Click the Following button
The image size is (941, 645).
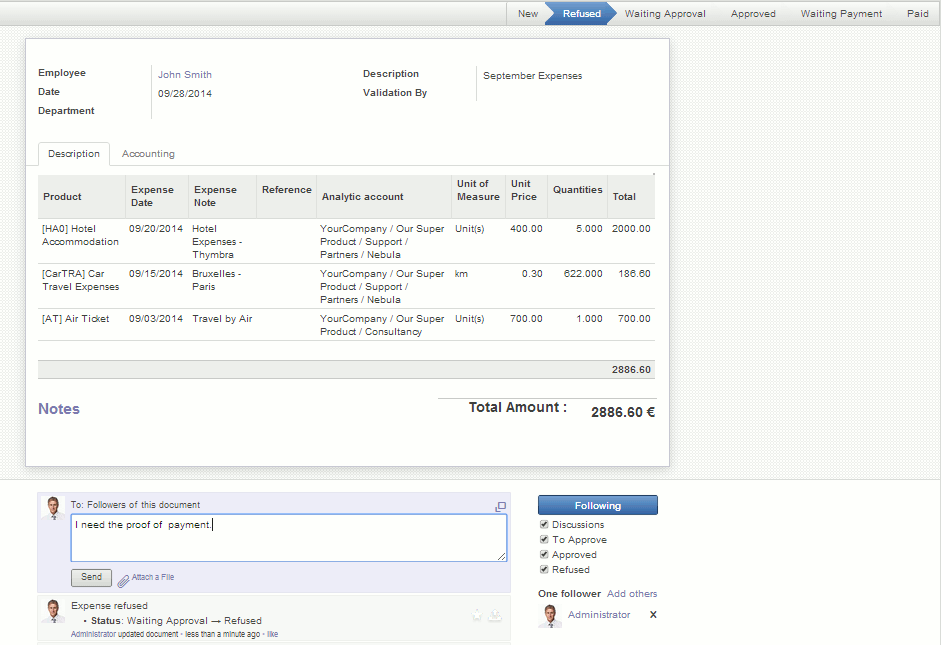point(597,505)
